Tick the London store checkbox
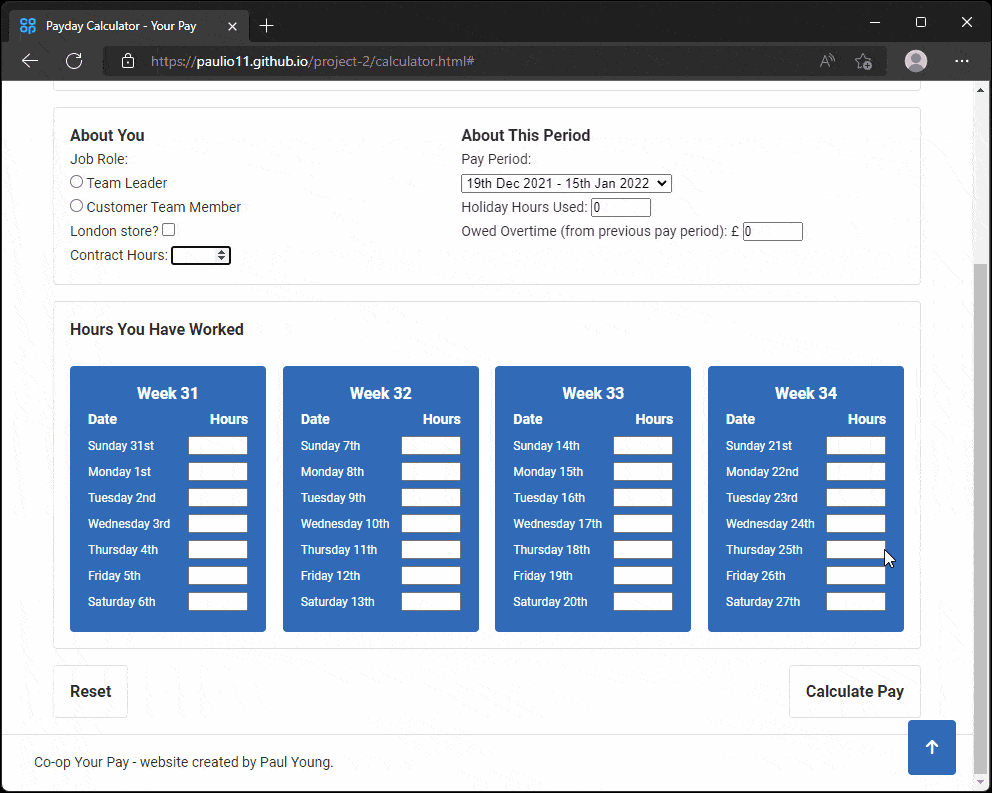The height and width of the screenshot is (793, 992). tap(169, 230)
